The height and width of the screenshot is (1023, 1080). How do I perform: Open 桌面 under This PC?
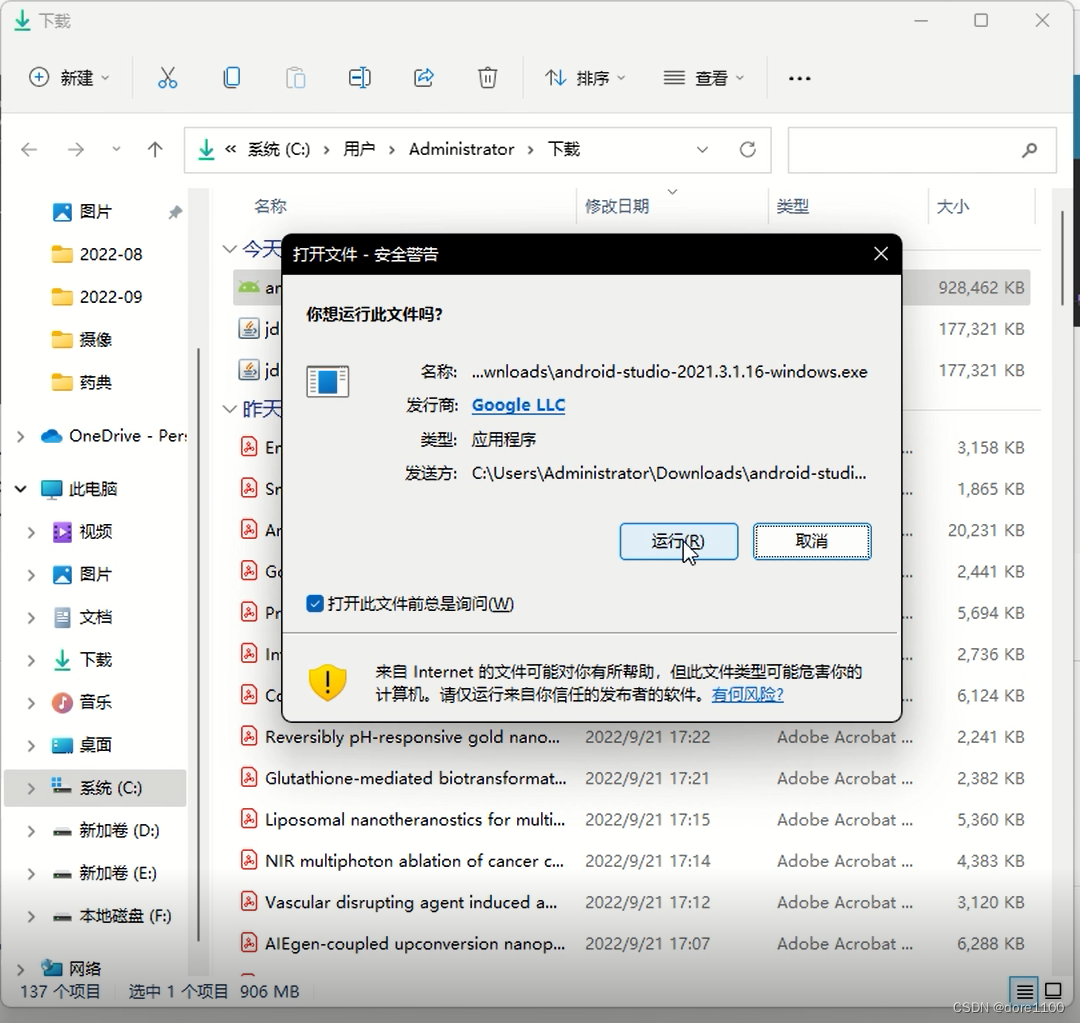pos(81,745)
